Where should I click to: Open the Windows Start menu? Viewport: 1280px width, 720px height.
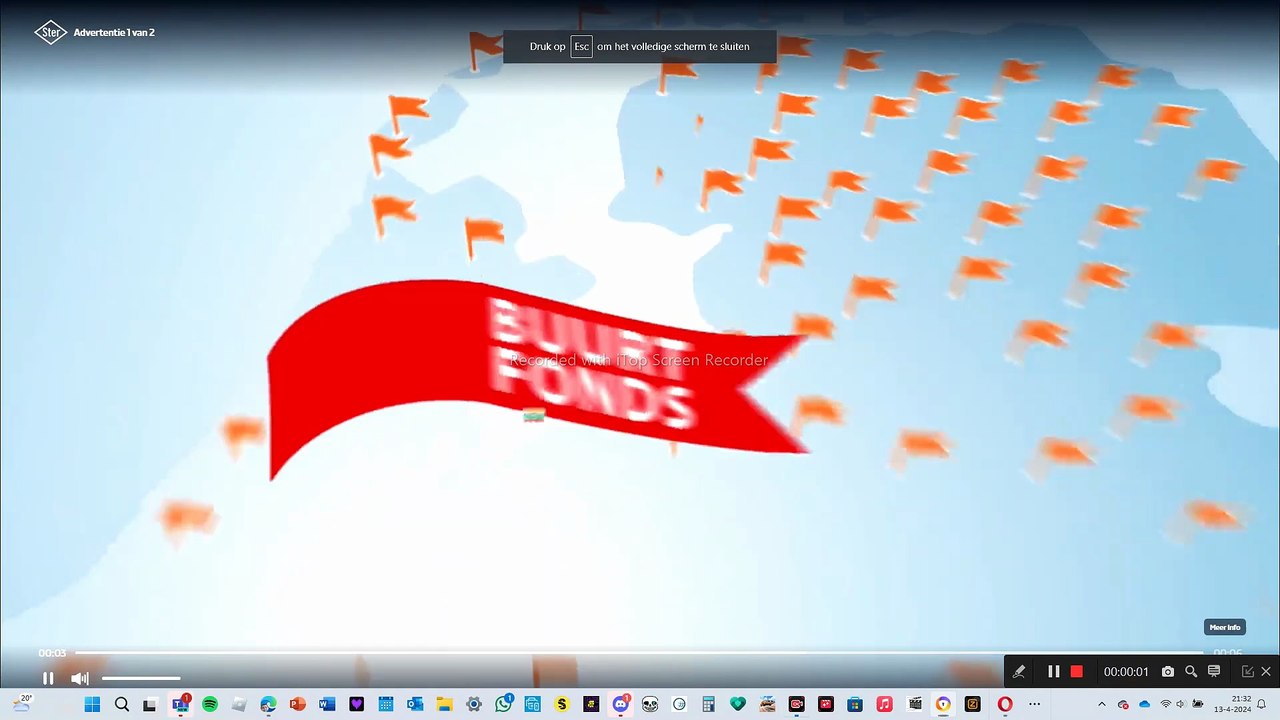tap(92, 704)
